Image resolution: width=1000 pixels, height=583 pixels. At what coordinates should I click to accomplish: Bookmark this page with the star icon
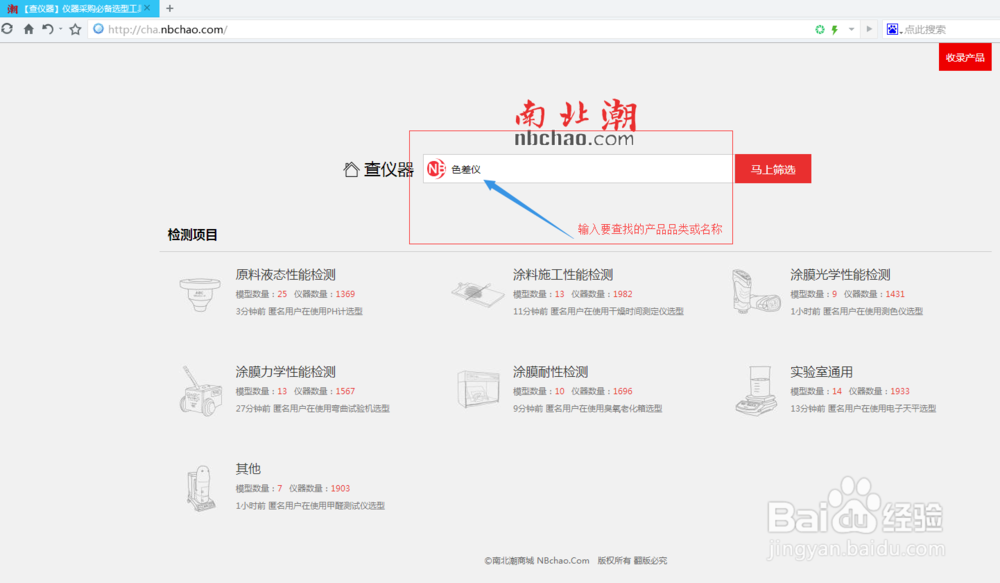coord(75,29)
